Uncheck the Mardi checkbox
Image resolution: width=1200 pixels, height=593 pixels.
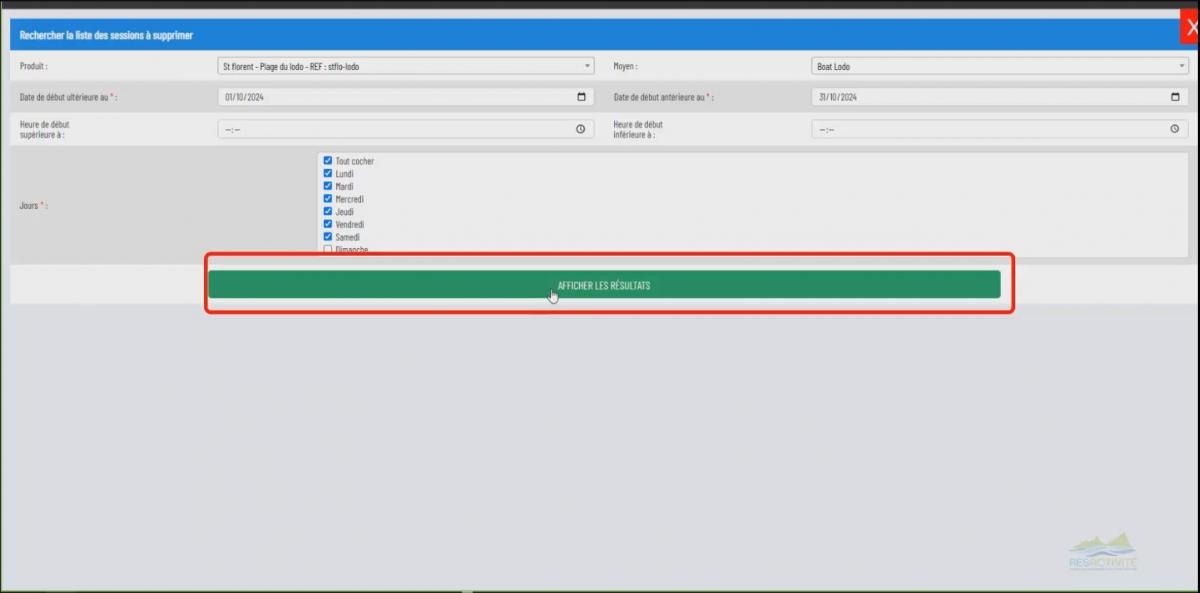[x=328, y=186]
